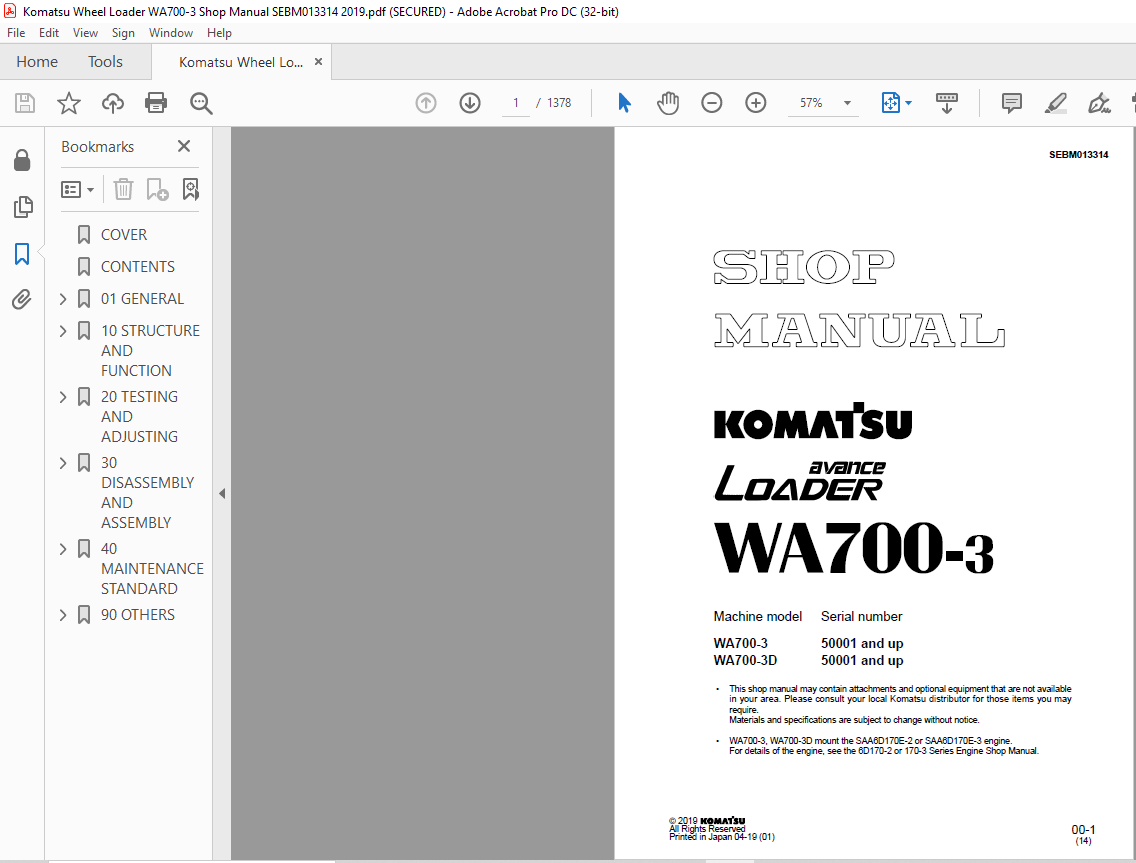Print the document
Viewport: 1136px width, 863px height.
pyautogui.click(x=156, y=103)
